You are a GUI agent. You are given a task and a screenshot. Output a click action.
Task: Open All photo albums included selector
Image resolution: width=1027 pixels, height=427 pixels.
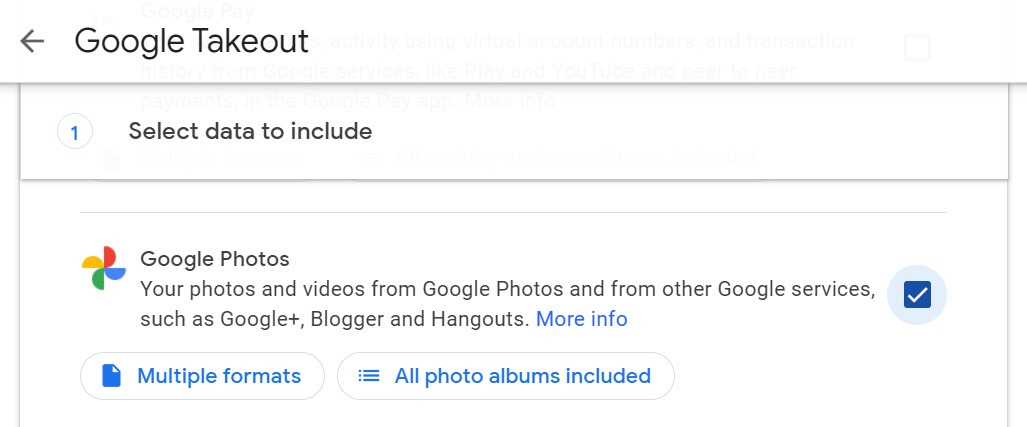(506, 376)
